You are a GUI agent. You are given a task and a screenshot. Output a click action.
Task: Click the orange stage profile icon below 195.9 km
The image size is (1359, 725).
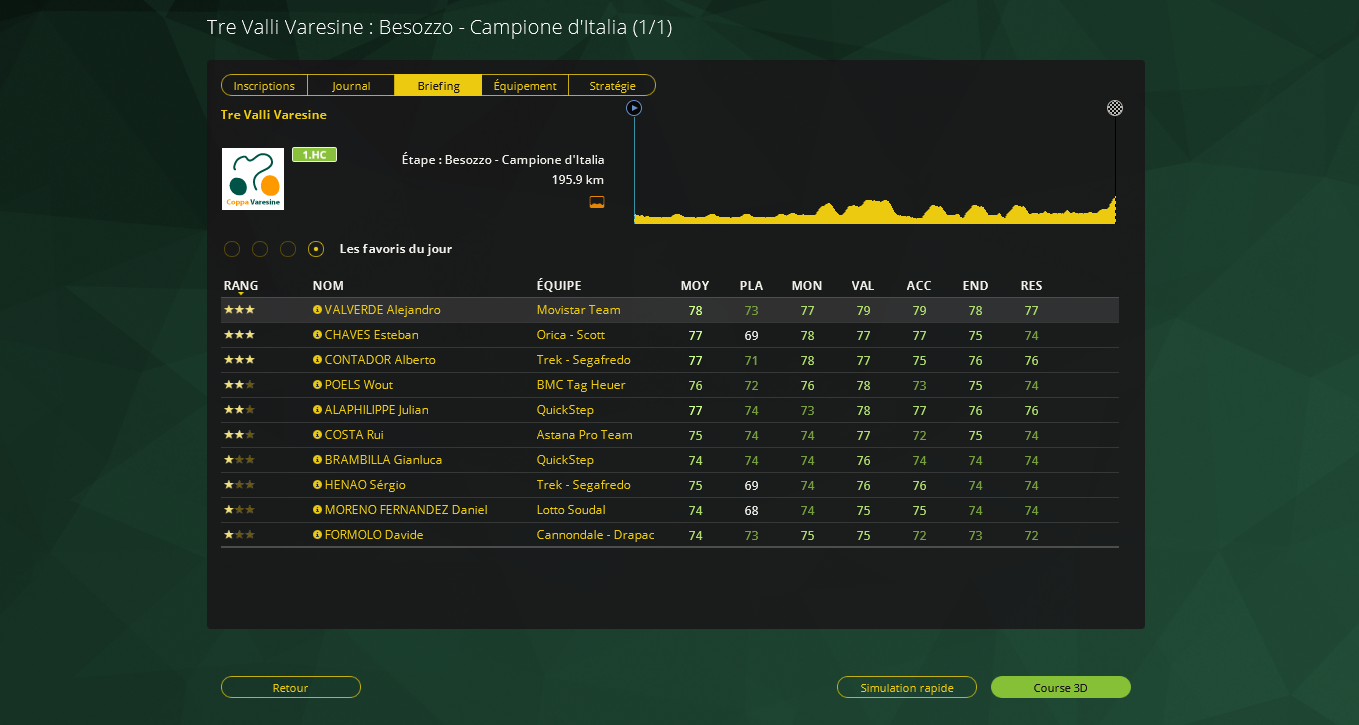point(597,202)
